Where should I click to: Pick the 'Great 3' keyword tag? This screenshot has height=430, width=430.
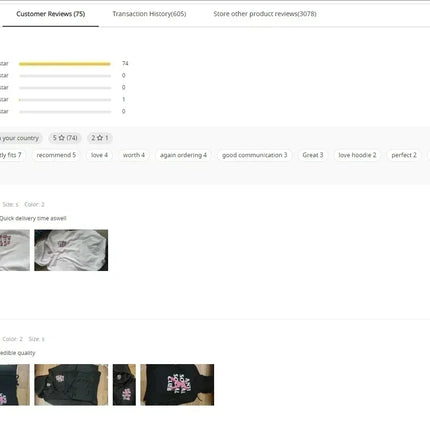coord(313,155)
